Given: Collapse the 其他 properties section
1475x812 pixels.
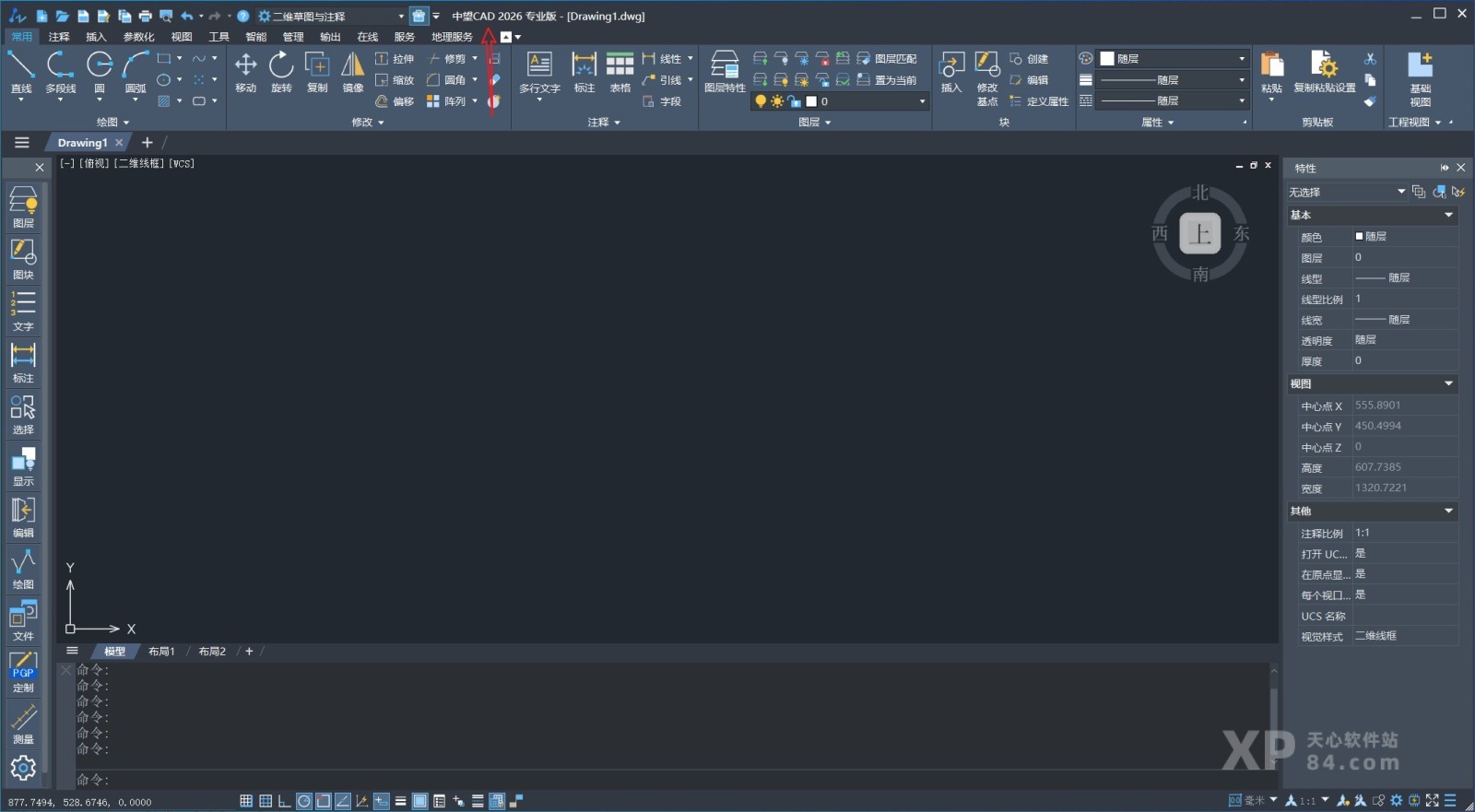Looking at the screenshot, I should (x=1448, y=511).
